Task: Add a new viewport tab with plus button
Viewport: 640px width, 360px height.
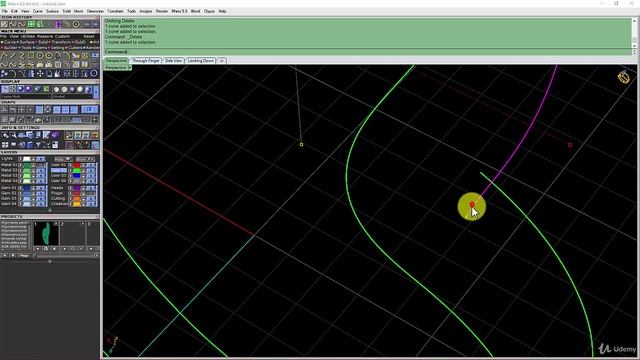Action: point(222,60)
